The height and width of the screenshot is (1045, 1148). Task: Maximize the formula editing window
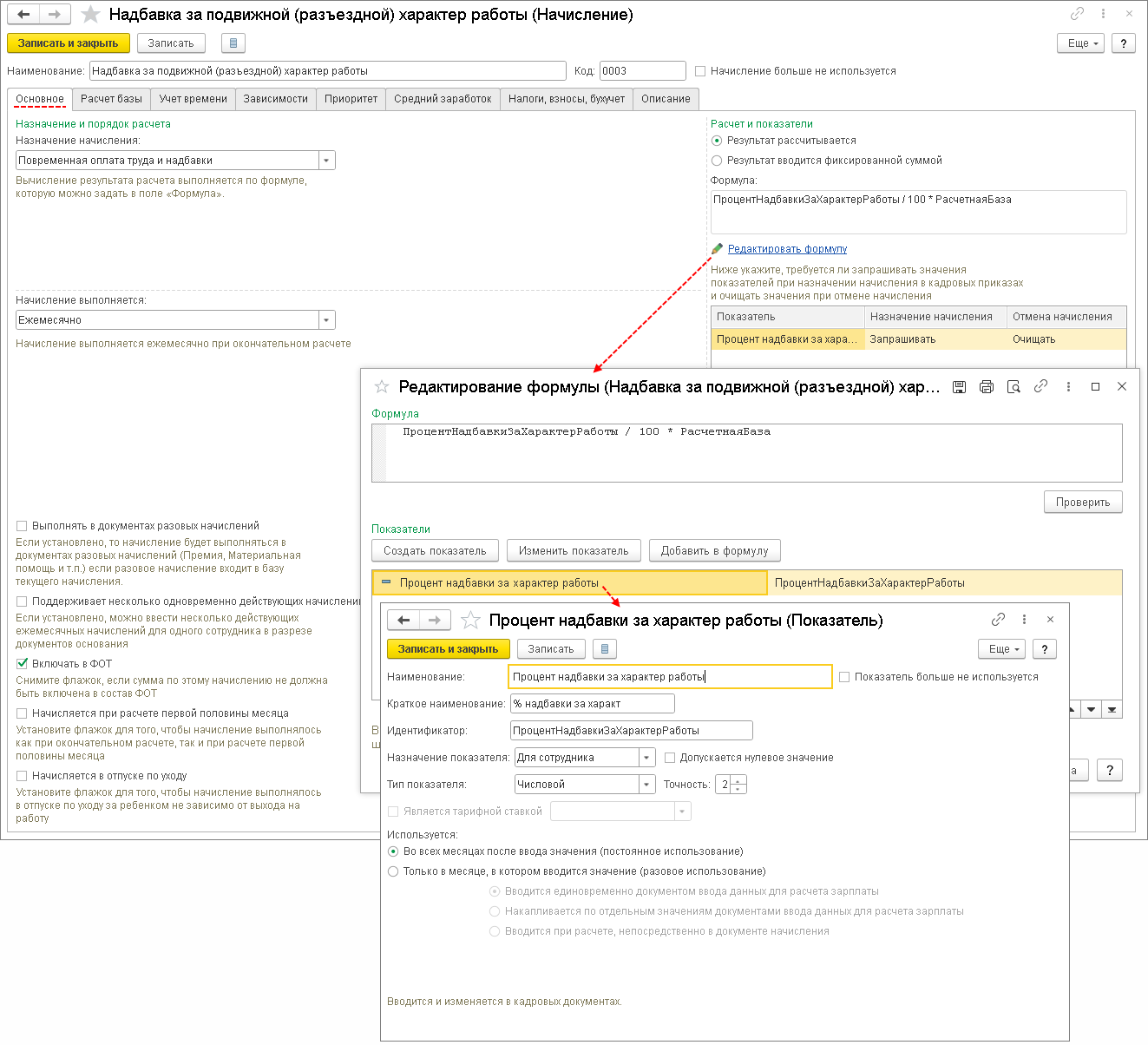coord(1095,387)
